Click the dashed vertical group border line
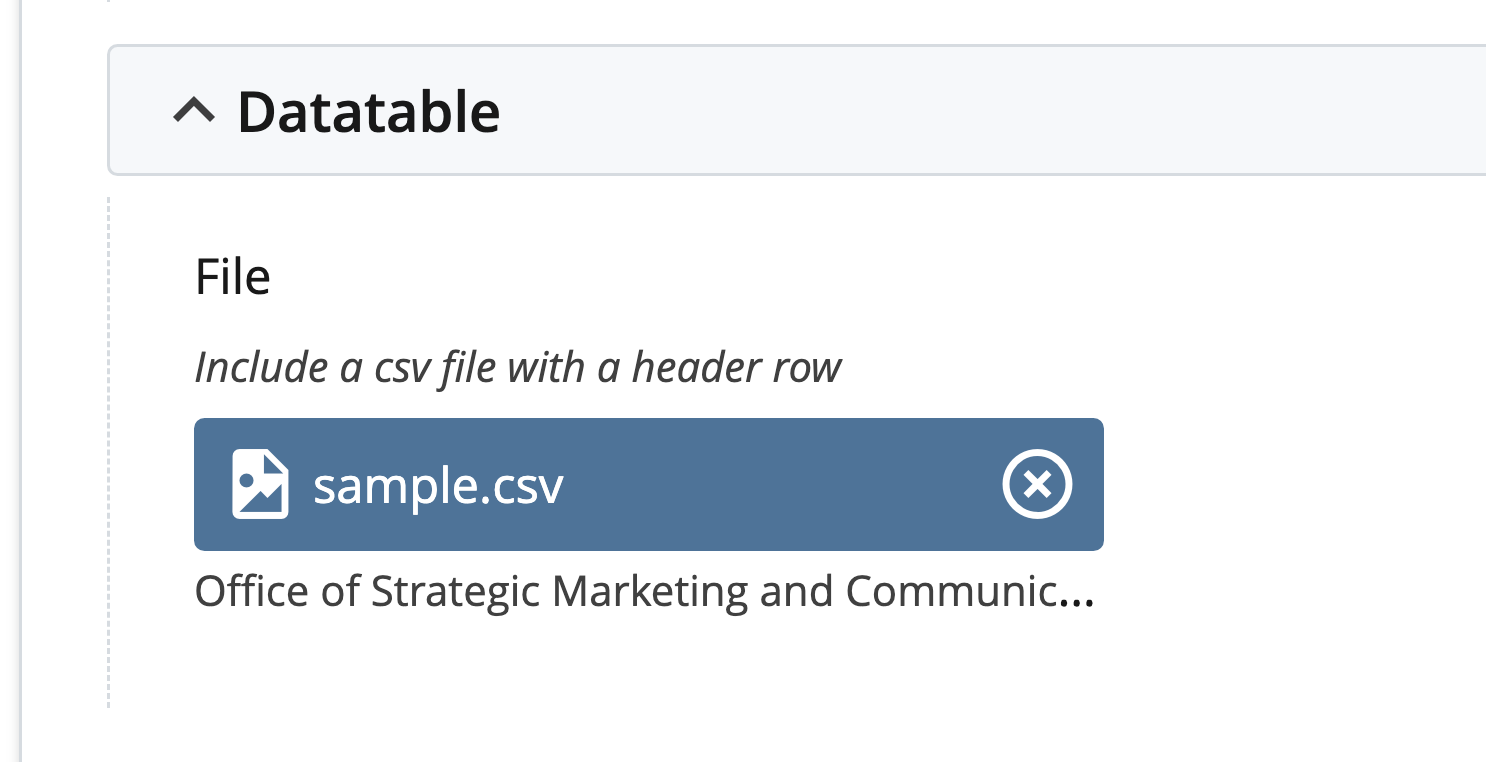This screenshot has width=1486, height=762. pyautogui.click(x=108, y=450)
